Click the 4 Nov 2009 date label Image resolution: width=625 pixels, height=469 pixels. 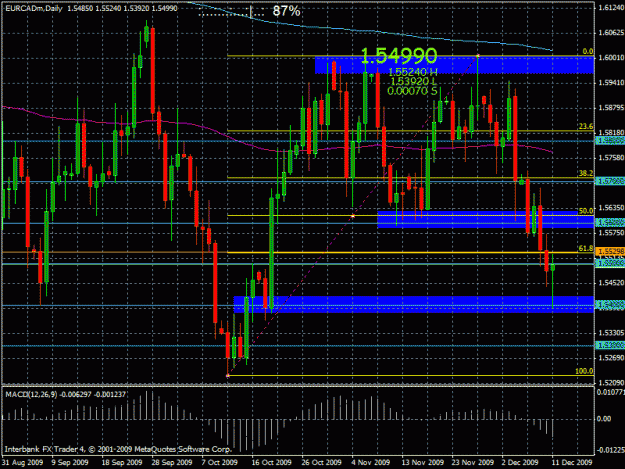371,462
